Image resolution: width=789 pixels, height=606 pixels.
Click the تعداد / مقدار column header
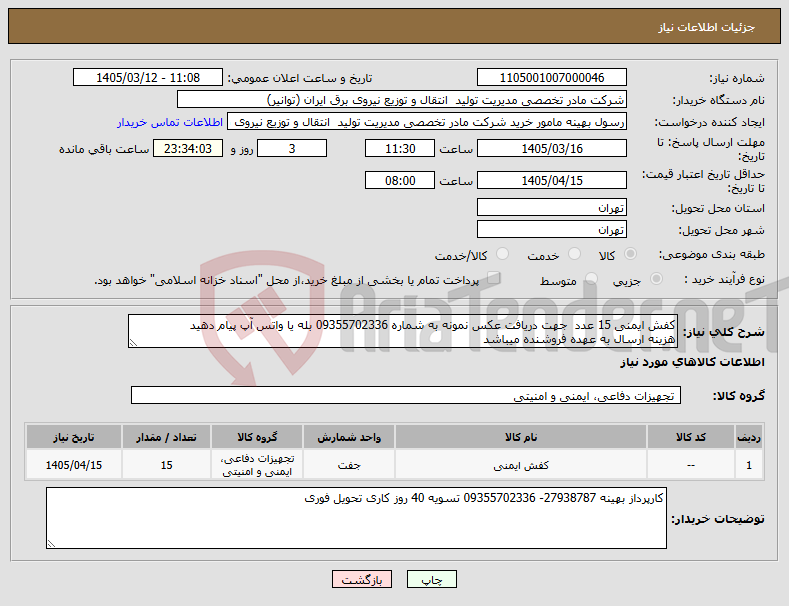167,437
